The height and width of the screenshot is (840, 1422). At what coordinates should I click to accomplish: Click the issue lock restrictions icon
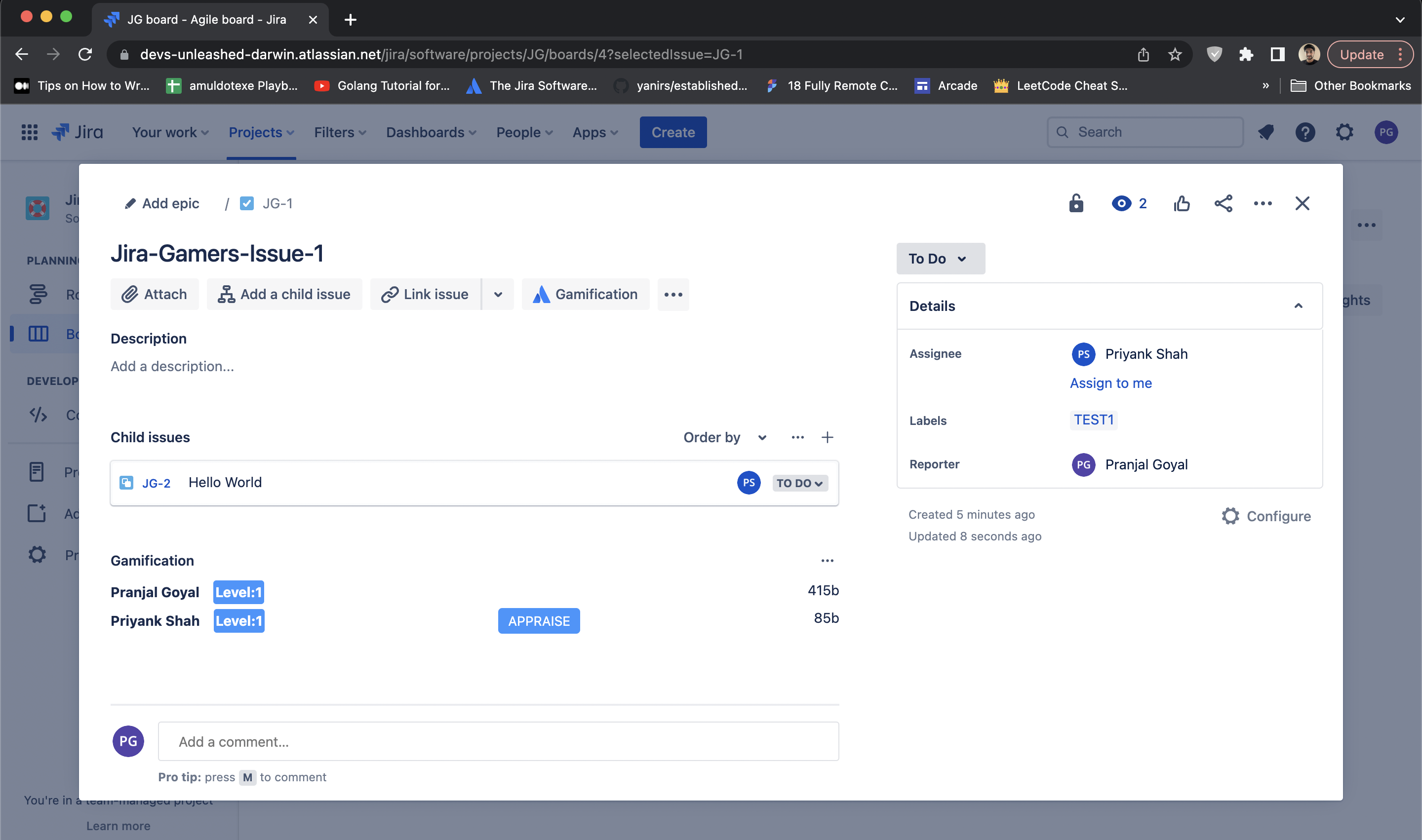pos(1076,203)
